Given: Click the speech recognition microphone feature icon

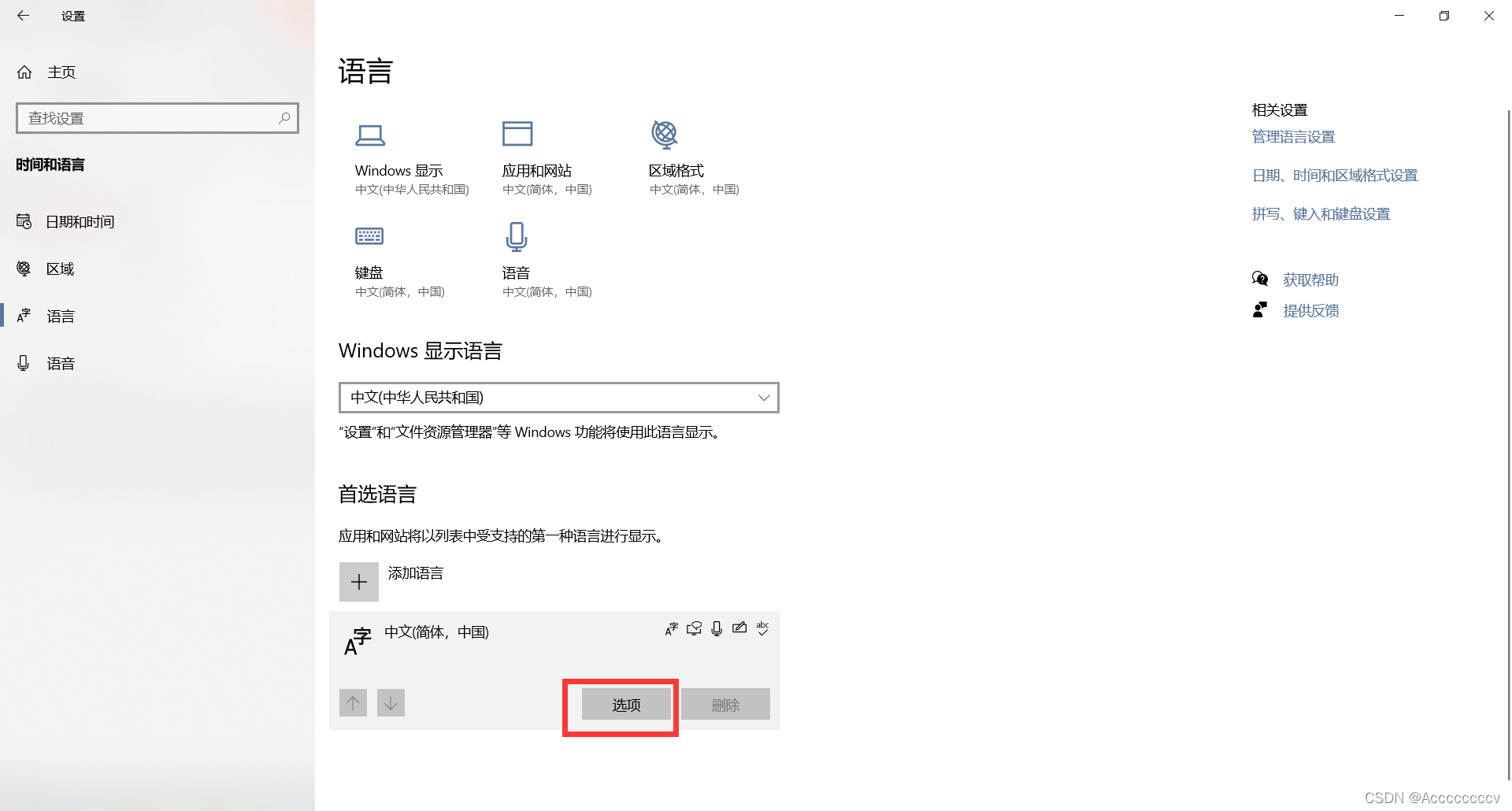Looking at the screenshot, I should [x=717, y=628].
